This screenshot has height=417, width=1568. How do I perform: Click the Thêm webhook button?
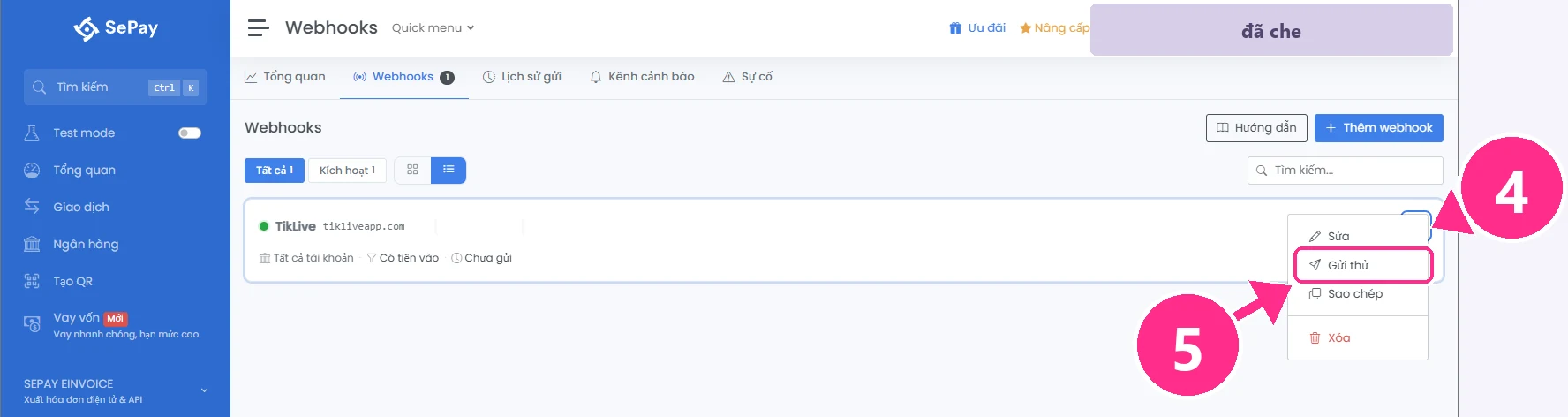point(1379,127)
